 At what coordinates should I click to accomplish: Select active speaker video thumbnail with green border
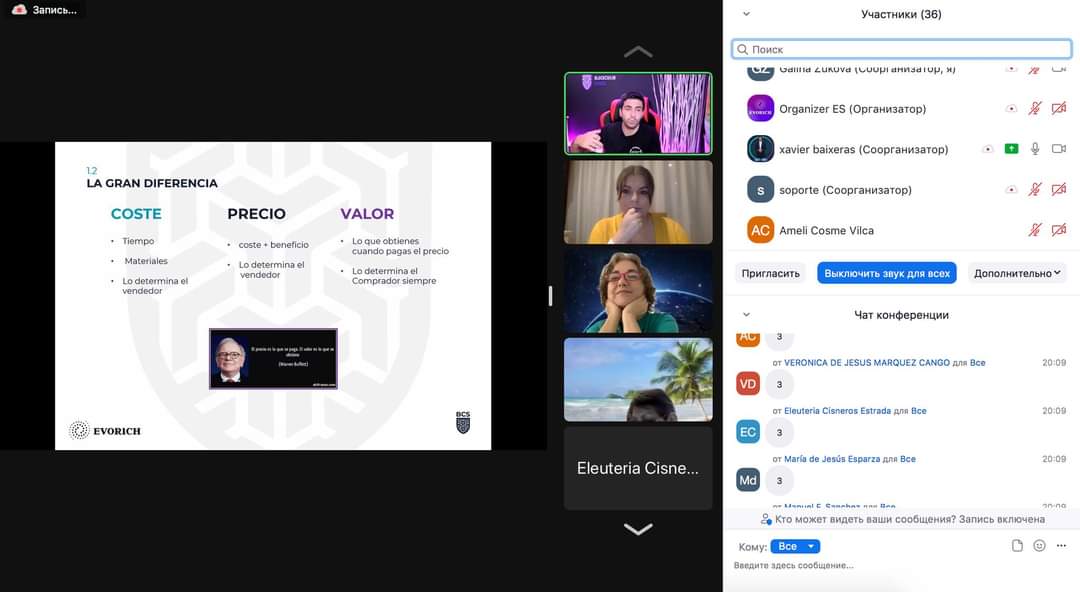tap(638, 114)
